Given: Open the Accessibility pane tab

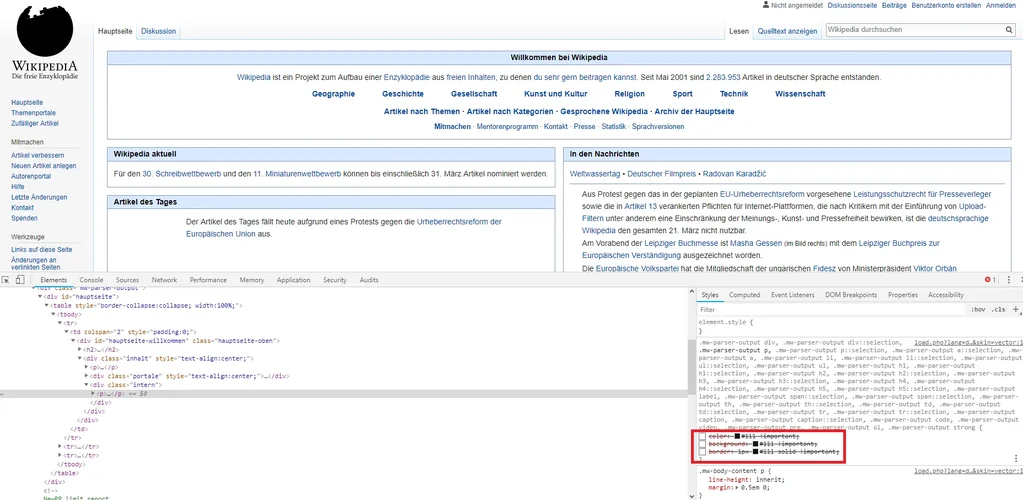Looking at the screenshot, I should pyautogui.click(x=946, y=295).
